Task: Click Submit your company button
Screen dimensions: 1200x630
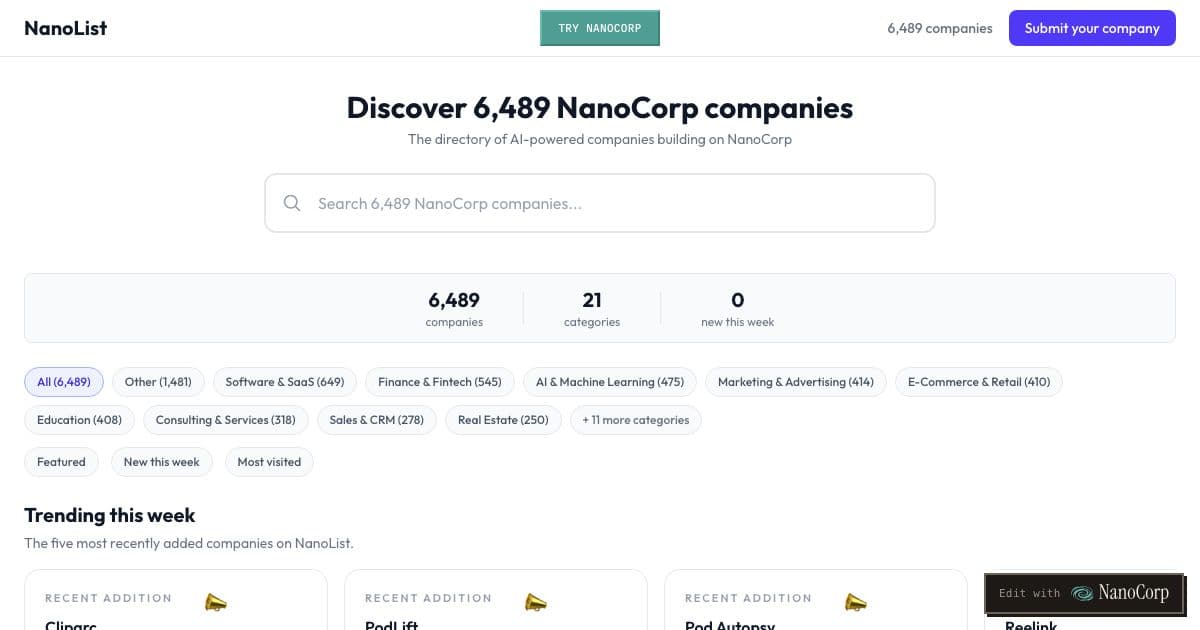Action: pos(1092,28)
